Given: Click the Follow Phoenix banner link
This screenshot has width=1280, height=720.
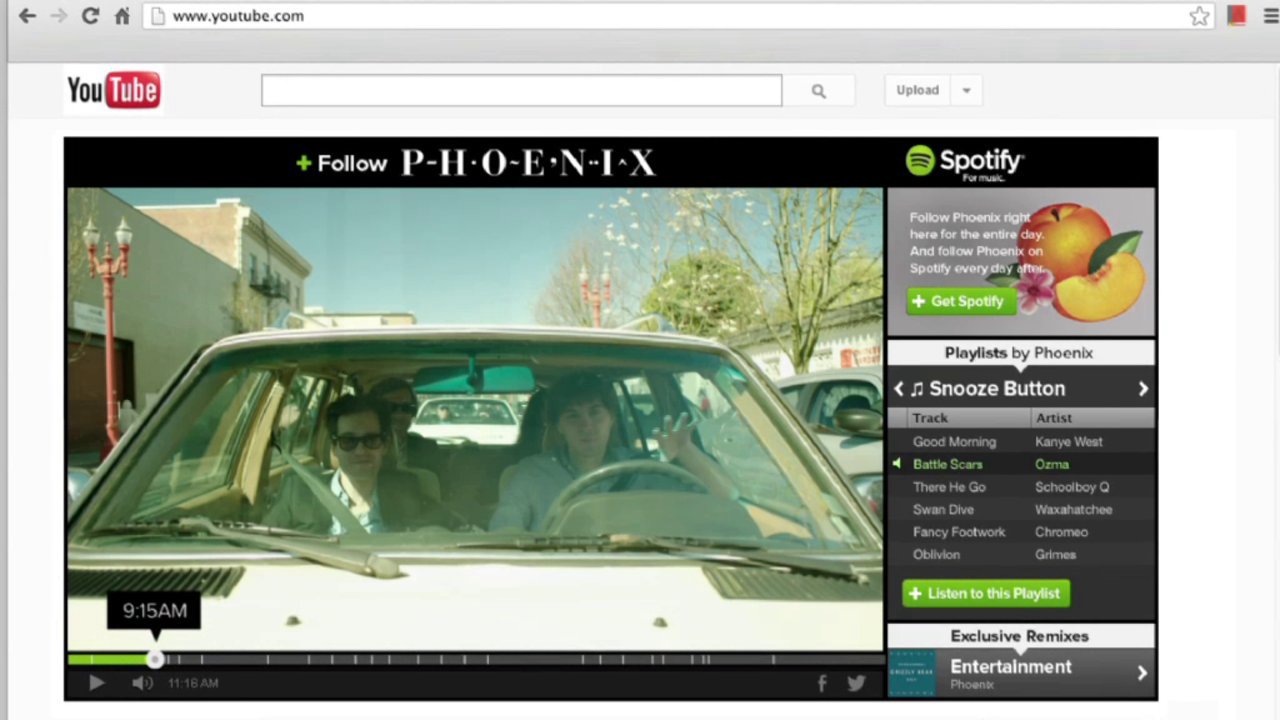Looking at the screenshot, I should [476, 163].
